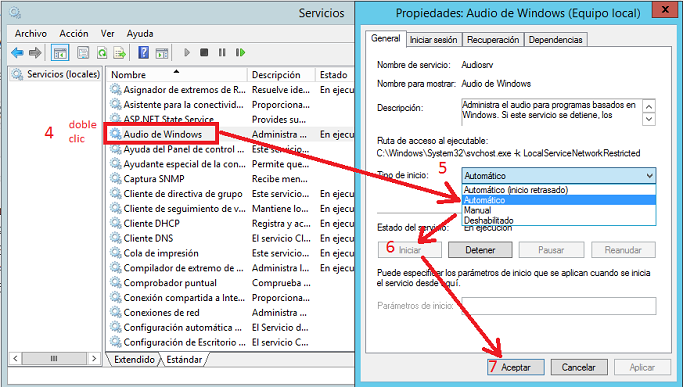Image resolution: width=683 pixels, height=387 pixels.
Task: Open the Ayuda menu
Action: click(x=140, y=34)
